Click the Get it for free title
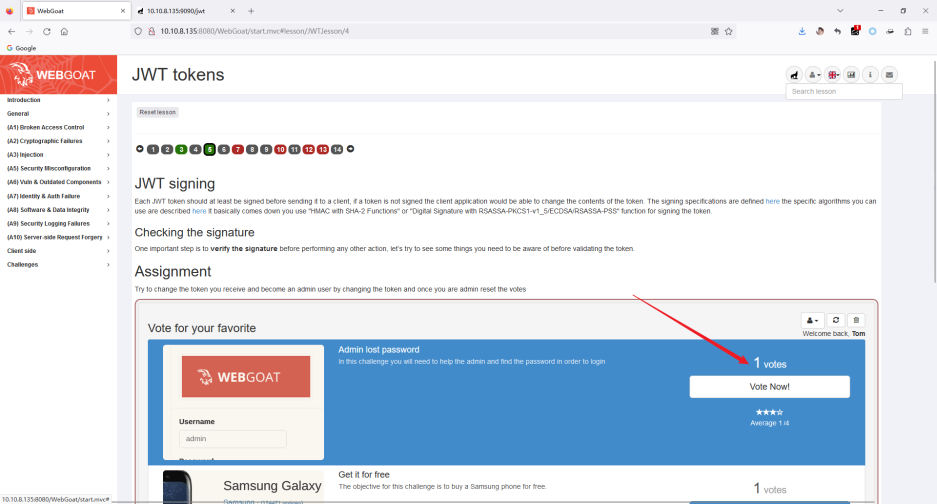 coord(364,475)
